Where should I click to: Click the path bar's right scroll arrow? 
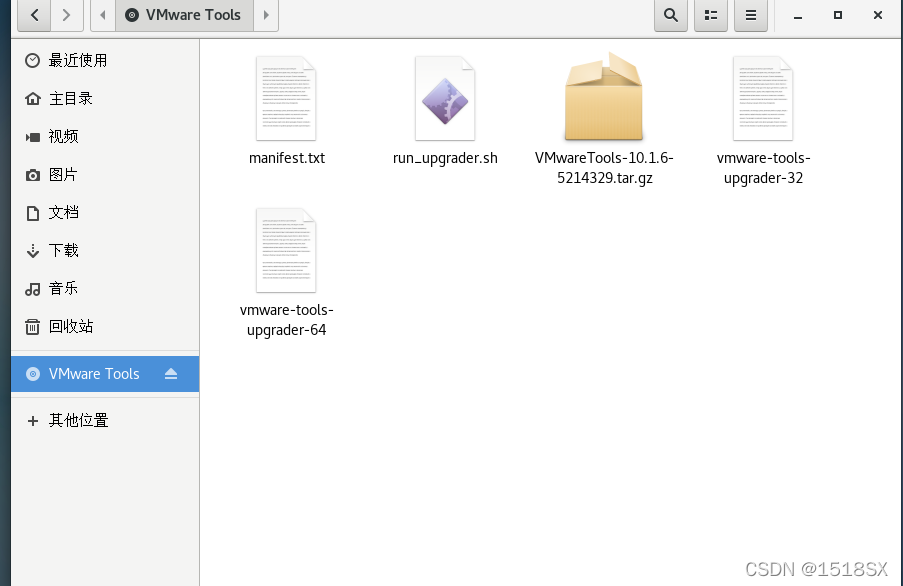pos(266,15)
